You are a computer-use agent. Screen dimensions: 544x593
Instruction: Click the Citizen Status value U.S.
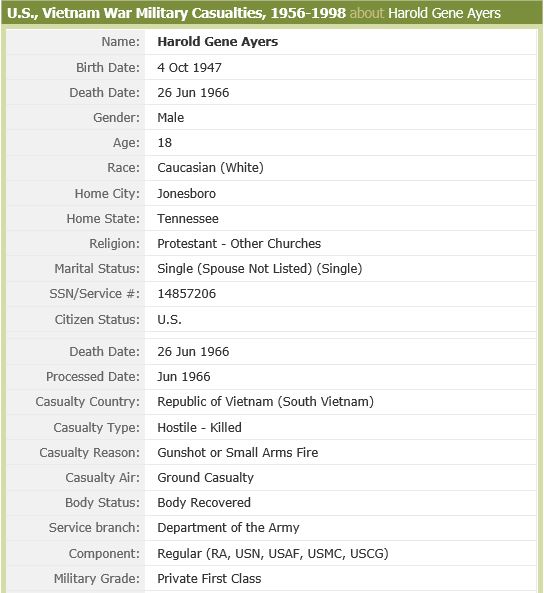169,320
